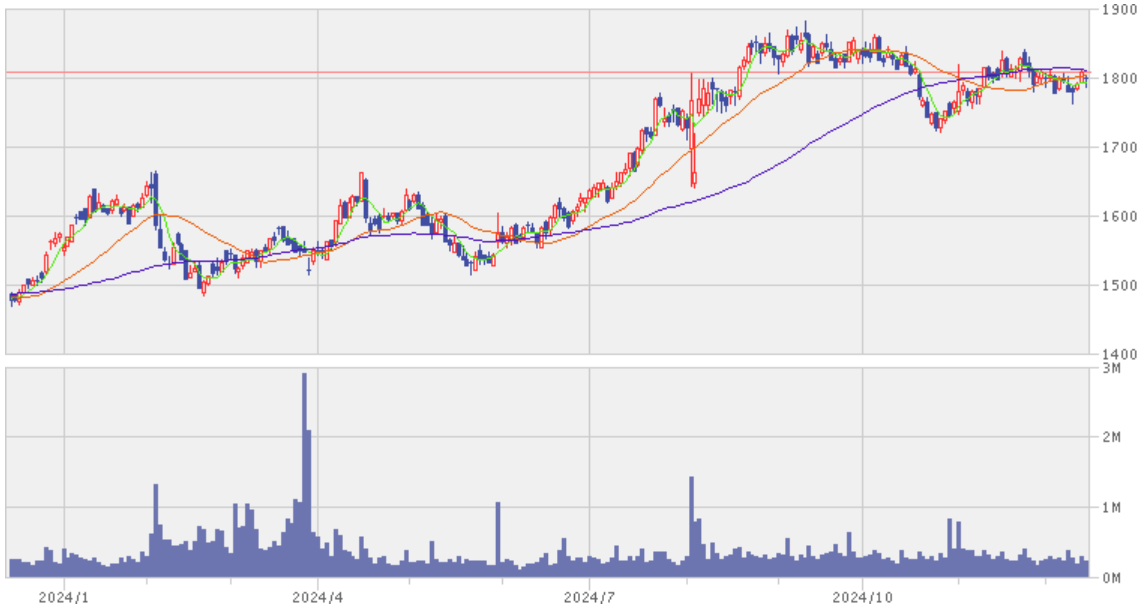Click the 2024/10 date label

pyautogui.click(x=862, y=598)
